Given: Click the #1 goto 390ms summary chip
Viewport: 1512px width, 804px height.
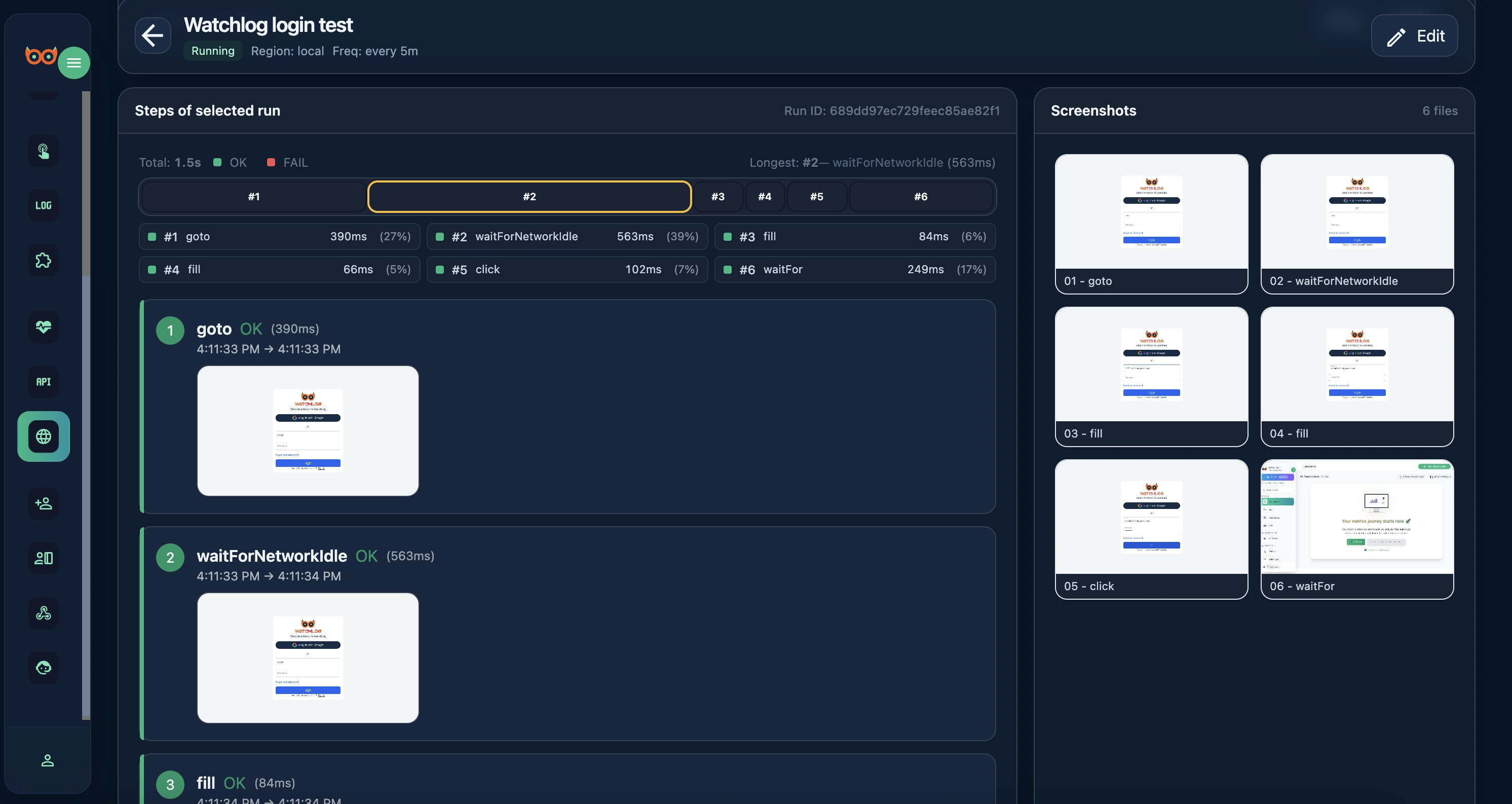Looking at the screenshot, I should coord(279,237).
